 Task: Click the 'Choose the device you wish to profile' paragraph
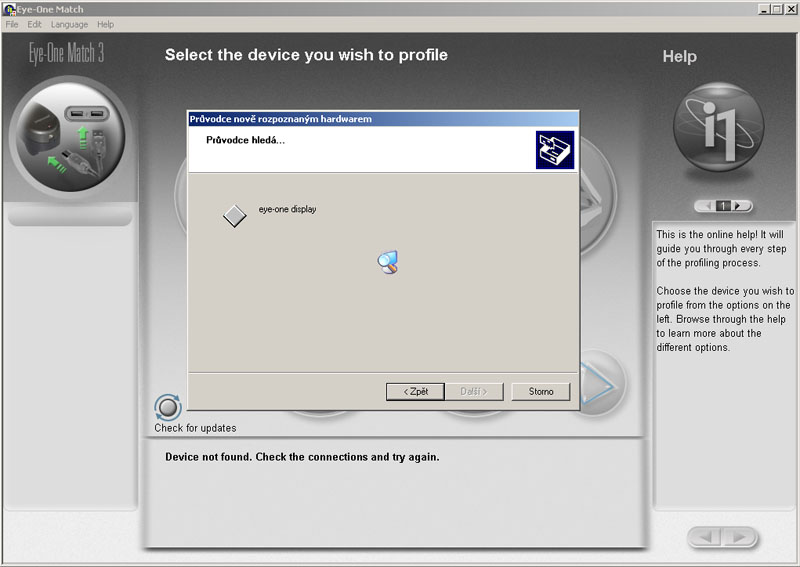tap(725, 319)
